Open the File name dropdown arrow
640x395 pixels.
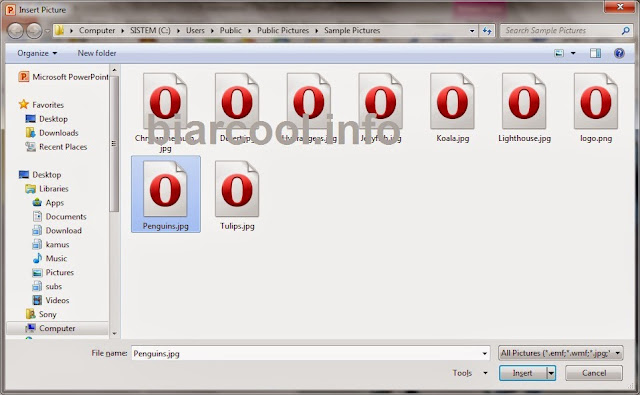(484, 353)
